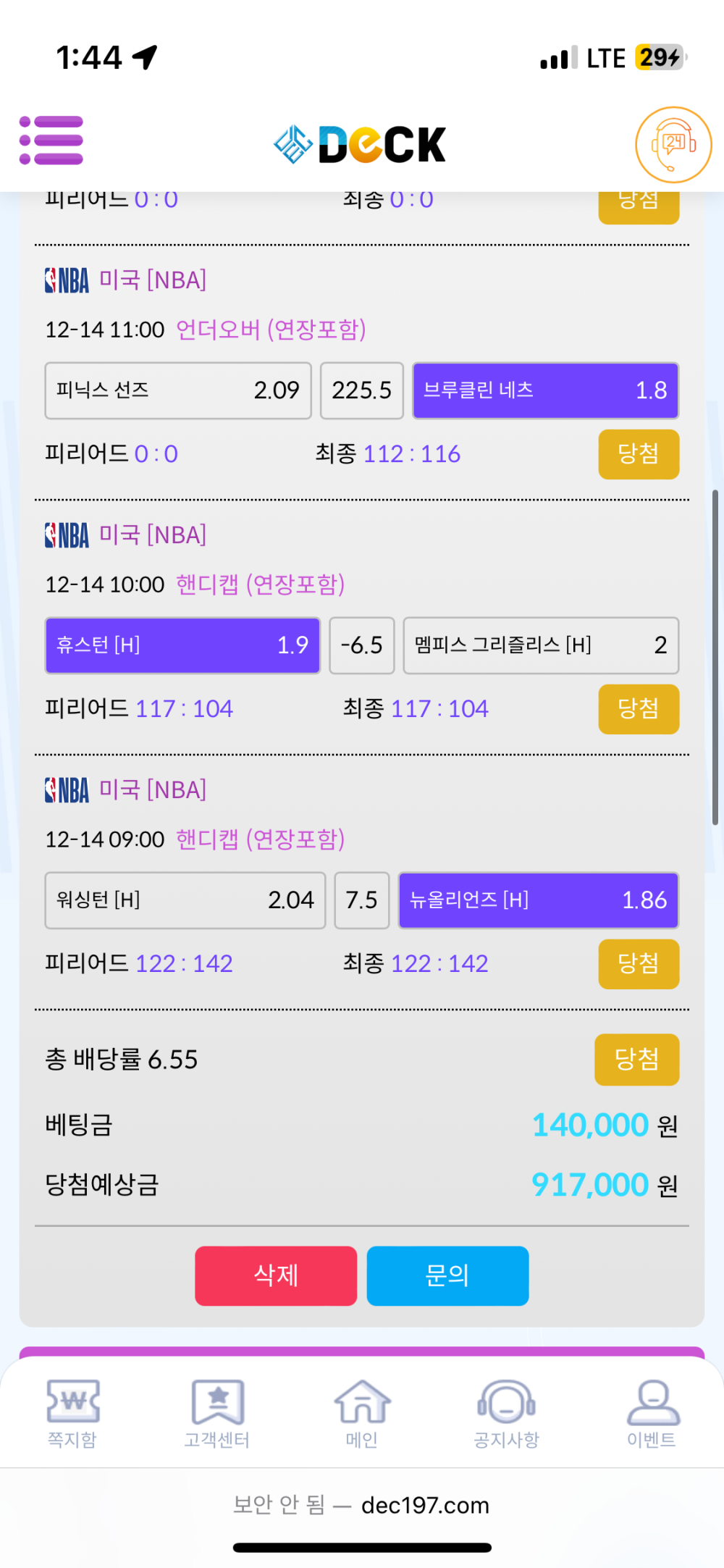The height and width of the screenshot is (1568, 724).
Task: Open the 이벤트 icon
Action: pyautogui.click(x=652, y=1413)
